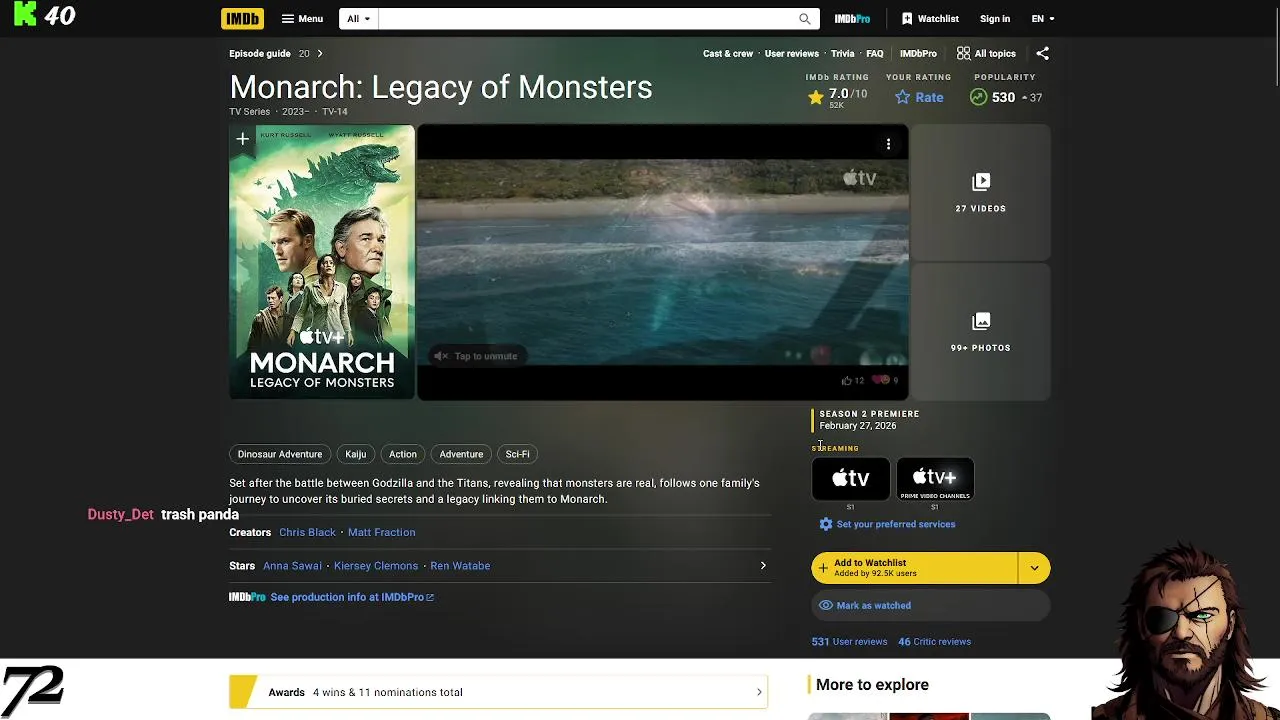
Task: Open creator Chris Black's page
Action: [307, 532]
